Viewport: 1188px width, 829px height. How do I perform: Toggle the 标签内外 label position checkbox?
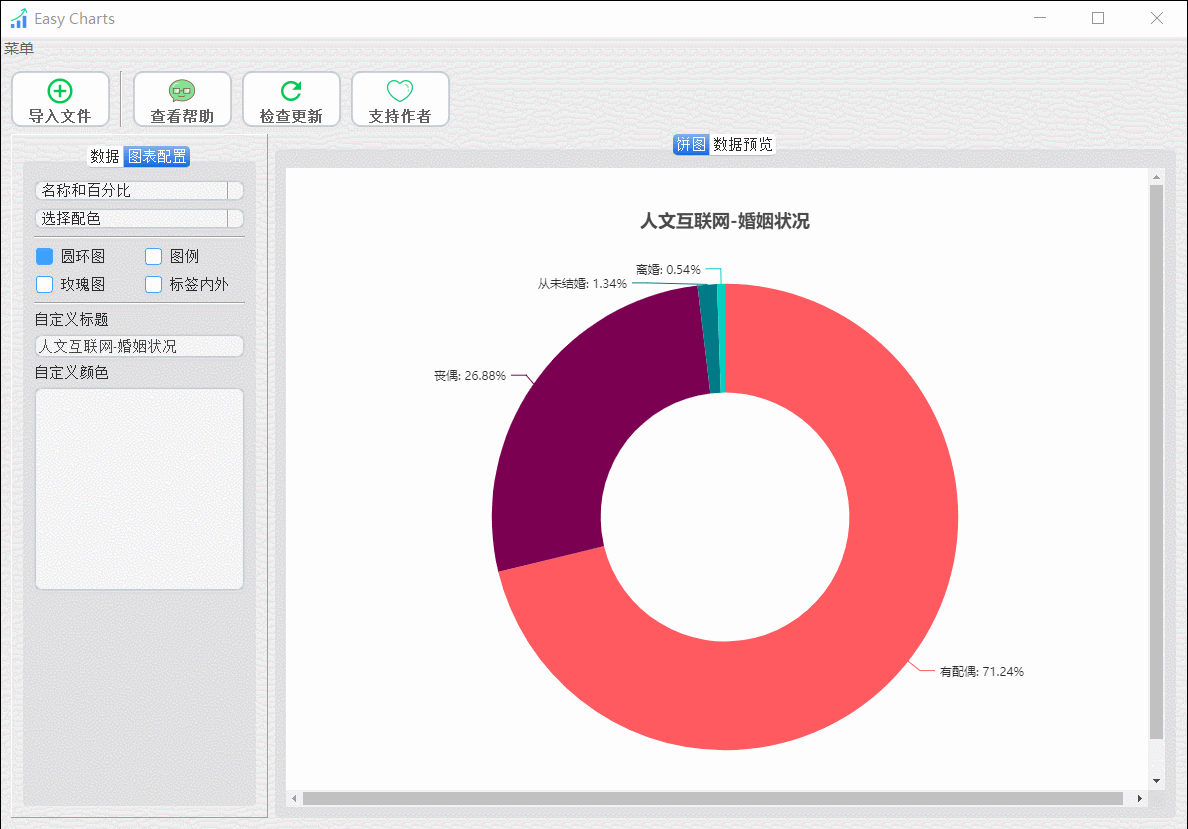point(154,284)
